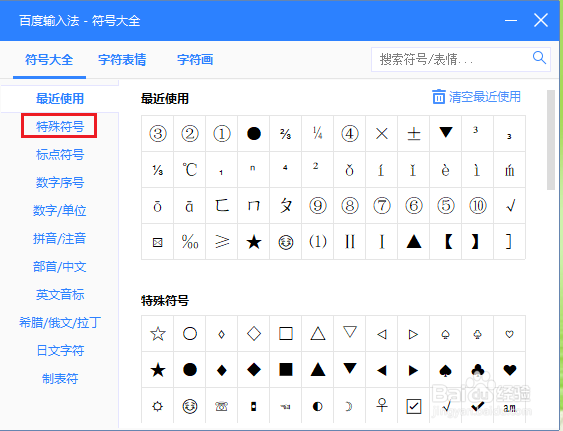Insert the checked box ☑ symbol

(x=413, y=406)
